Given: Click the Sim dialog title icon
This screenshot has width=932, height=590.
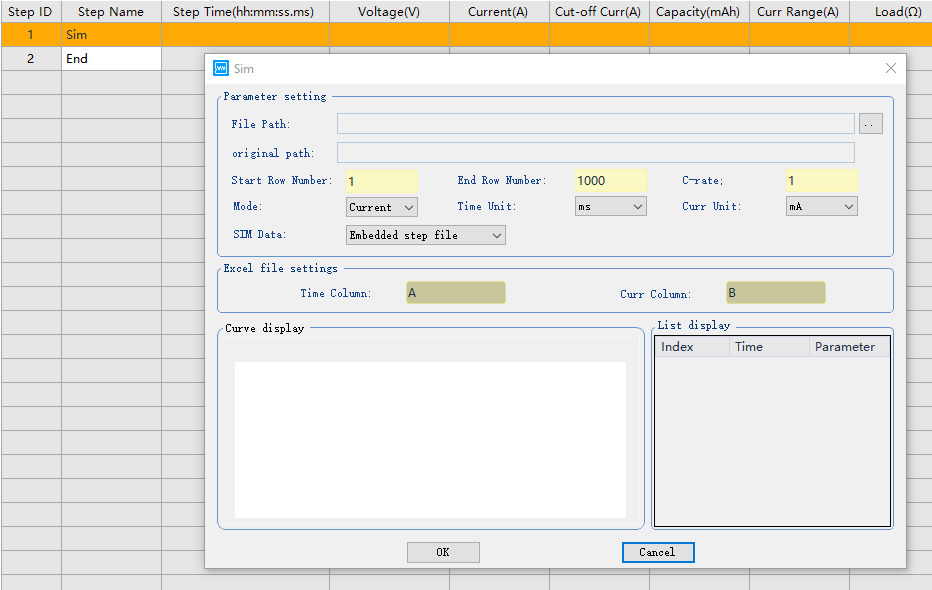Looking at the screenshot, I should pos(221,68).
